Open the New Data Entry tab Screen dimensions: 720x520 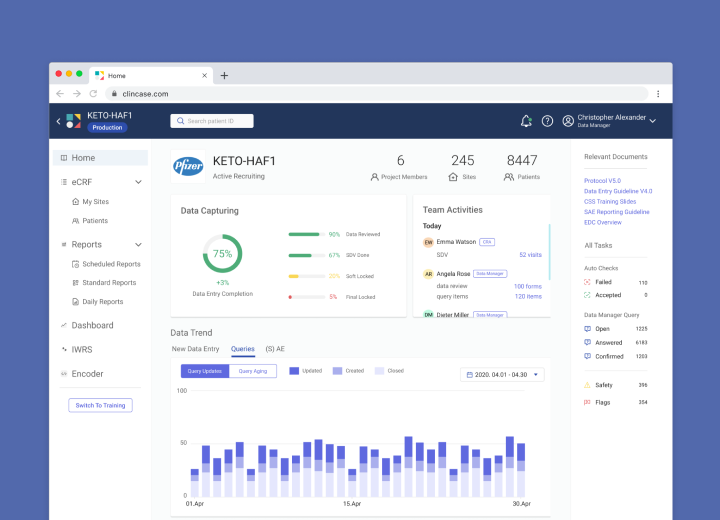(x=195, y=349)
